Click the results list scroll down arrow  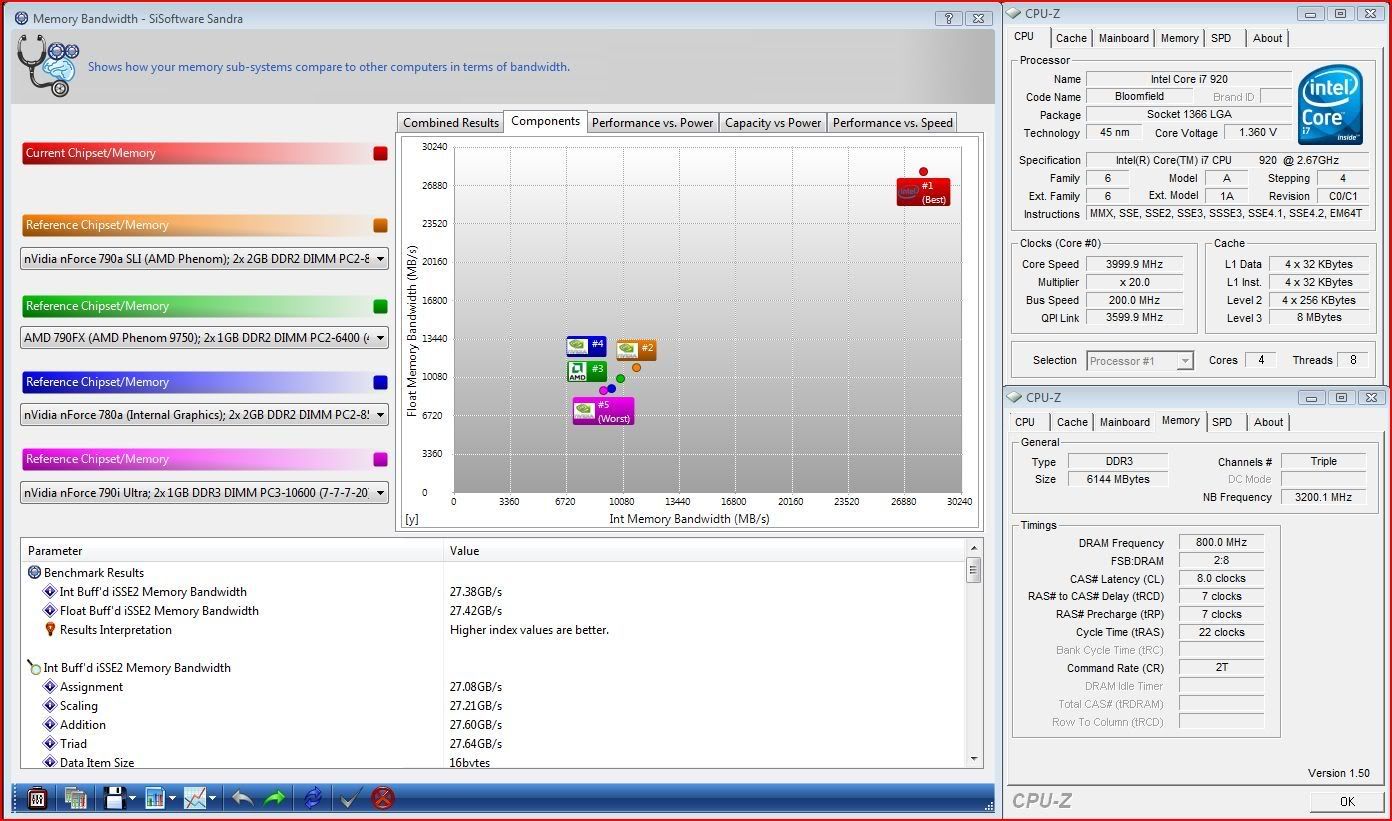point(974,759)
